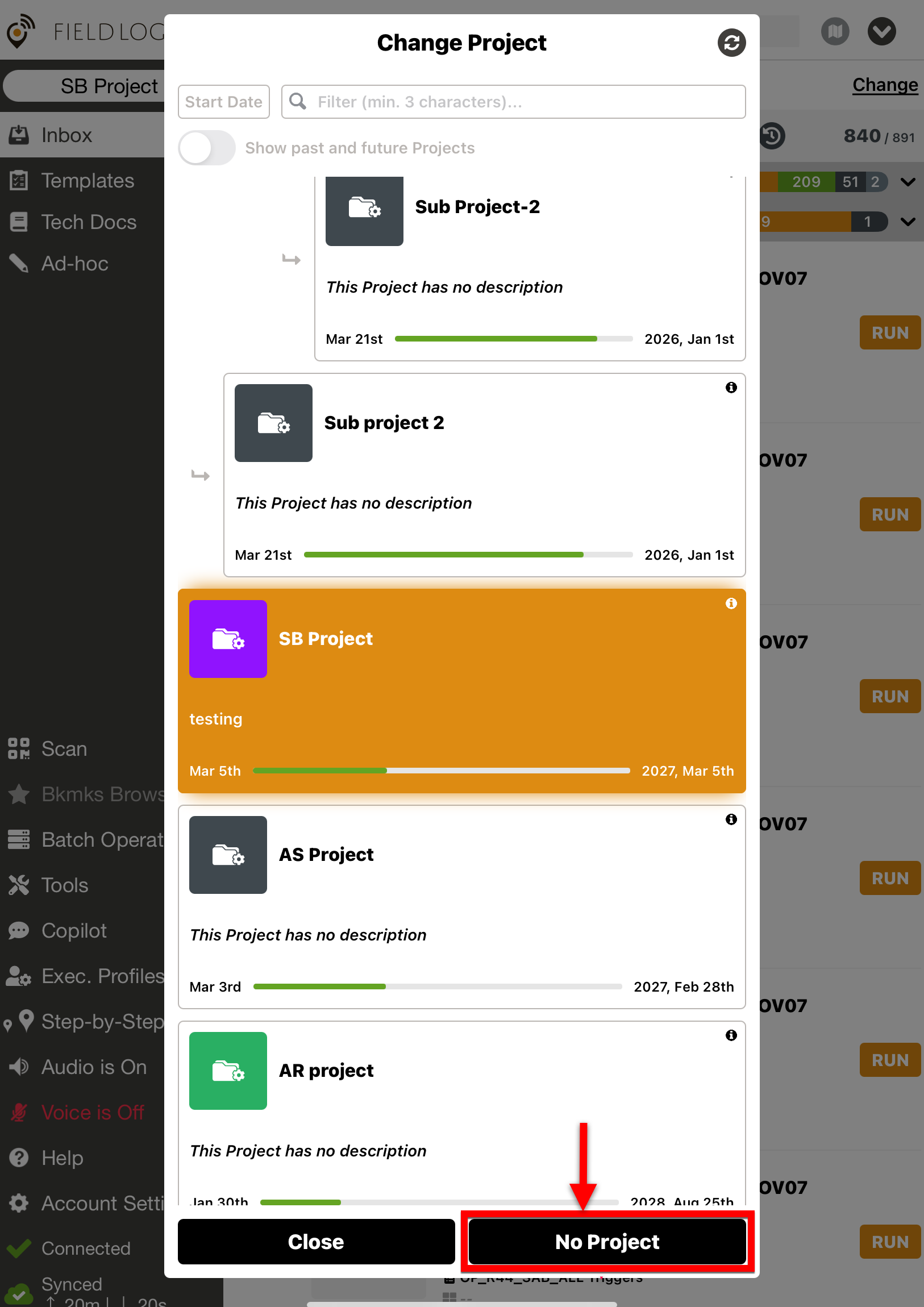The height and width of the screenshot is (1307, 924).
Task: Expand the 209 / 51 / 2 status row chevron
Action: pos(908,182)
